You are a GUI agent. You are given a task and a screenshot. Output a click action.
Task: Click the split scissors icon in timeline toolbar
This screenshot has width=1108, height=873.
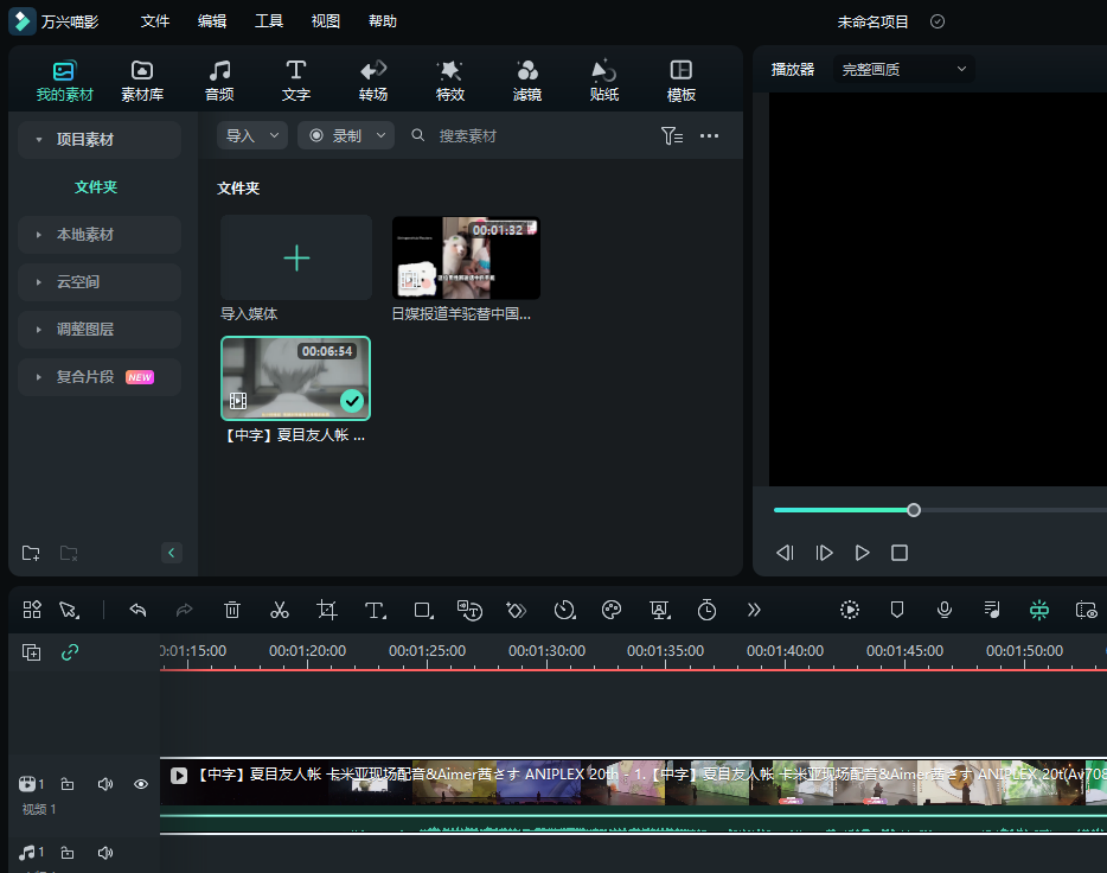click(x=280, y=610)
